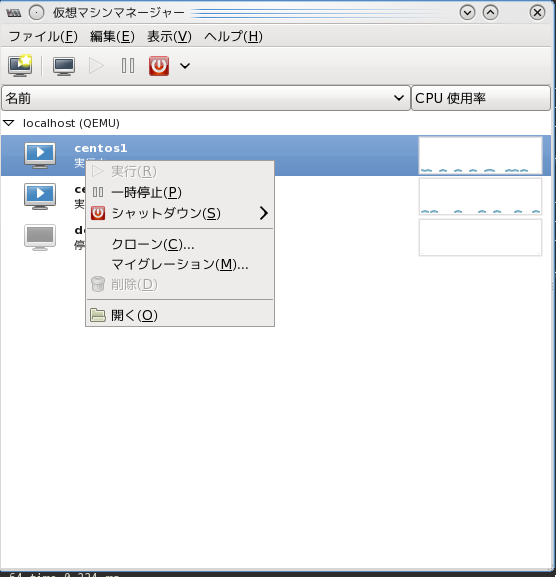Close the 仮想マシンマネージャー window

(537, 13)
